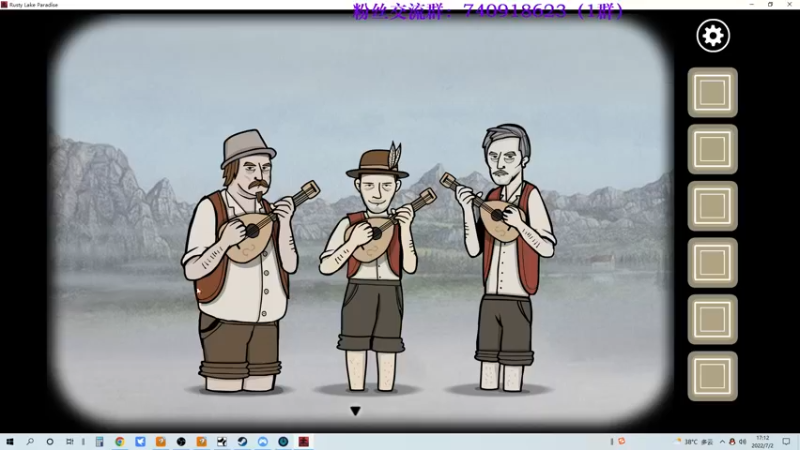Viewport: 800px width, 450px height.
Task: Expand the hidden system tray icons chevron
Action: [x=722, y=442]
